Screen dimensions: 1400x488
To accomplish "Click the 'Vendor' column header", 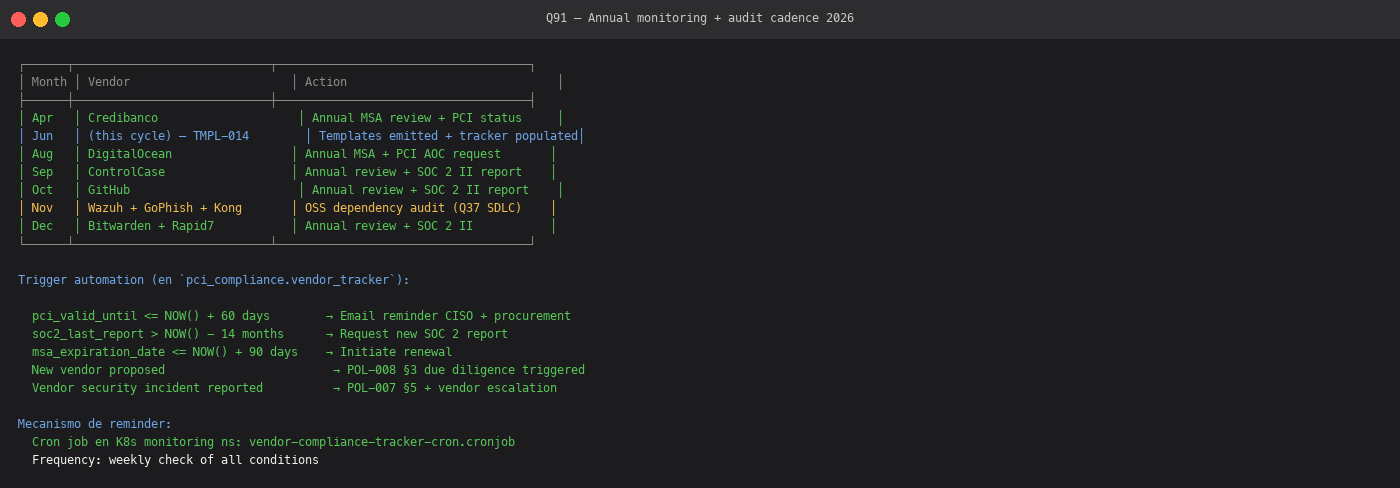I will click(109, 82).
